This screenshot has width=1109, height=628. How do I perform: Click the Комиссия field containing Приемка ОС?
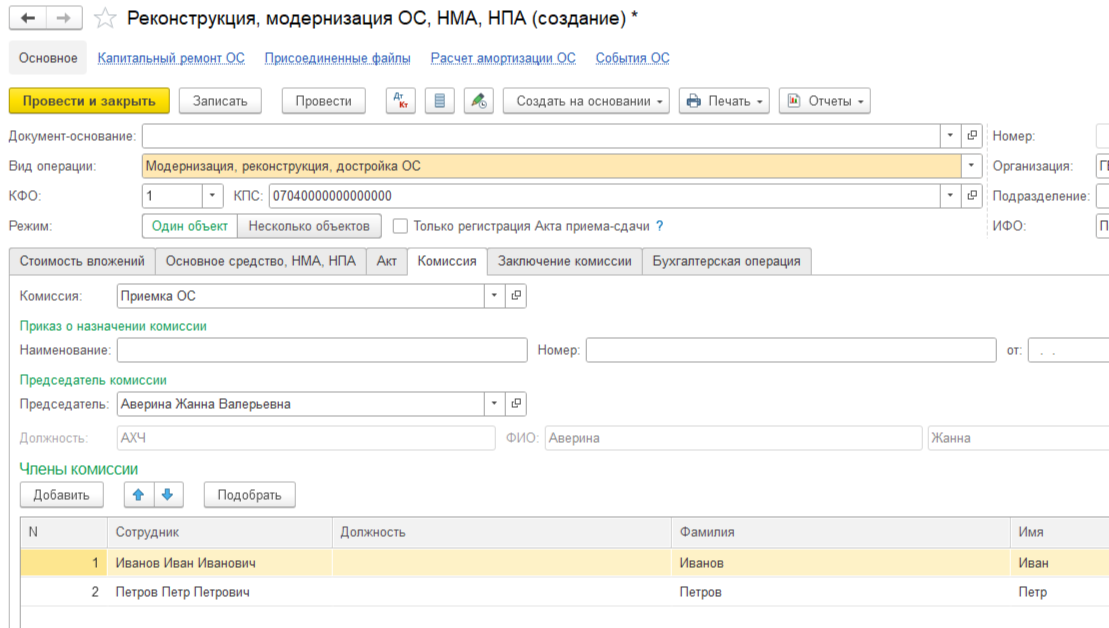tap(301, 296)
